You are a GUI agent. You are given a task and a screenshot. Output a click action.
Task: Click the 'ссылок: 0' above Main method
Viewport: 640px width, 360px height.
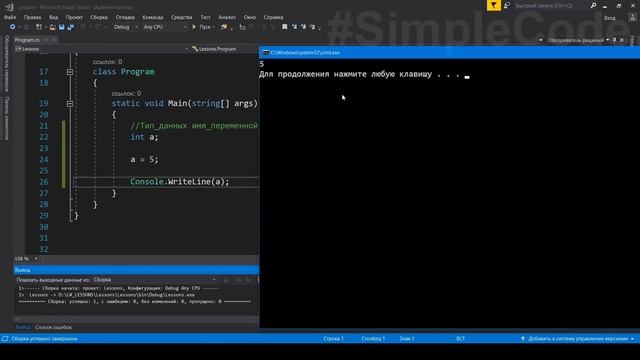(126, 93)
